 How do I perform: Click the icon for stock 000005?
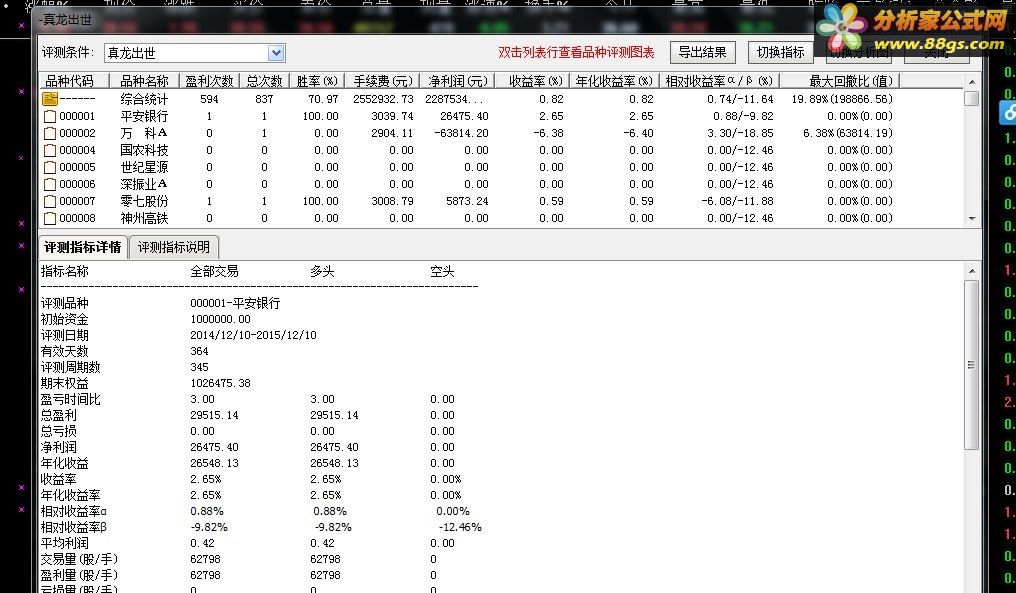[50, 167]
